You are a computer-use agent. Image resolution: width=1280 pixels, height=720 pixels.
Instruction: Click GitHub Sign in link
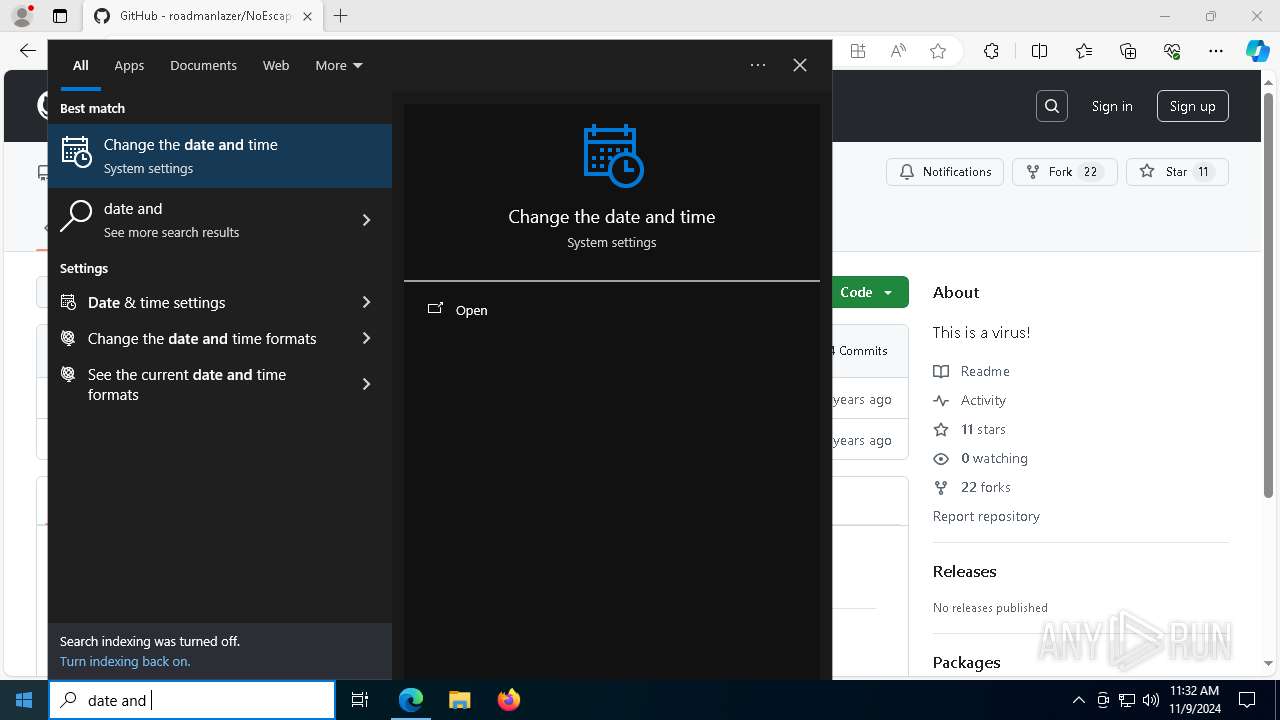click(x=1112, y=106)
